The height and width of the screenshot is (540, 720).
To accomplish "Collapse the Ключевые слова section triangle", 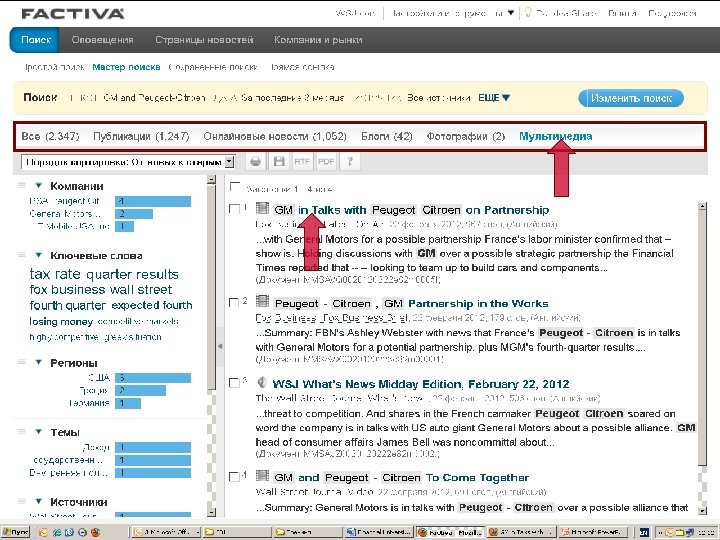I will (39, 255).
